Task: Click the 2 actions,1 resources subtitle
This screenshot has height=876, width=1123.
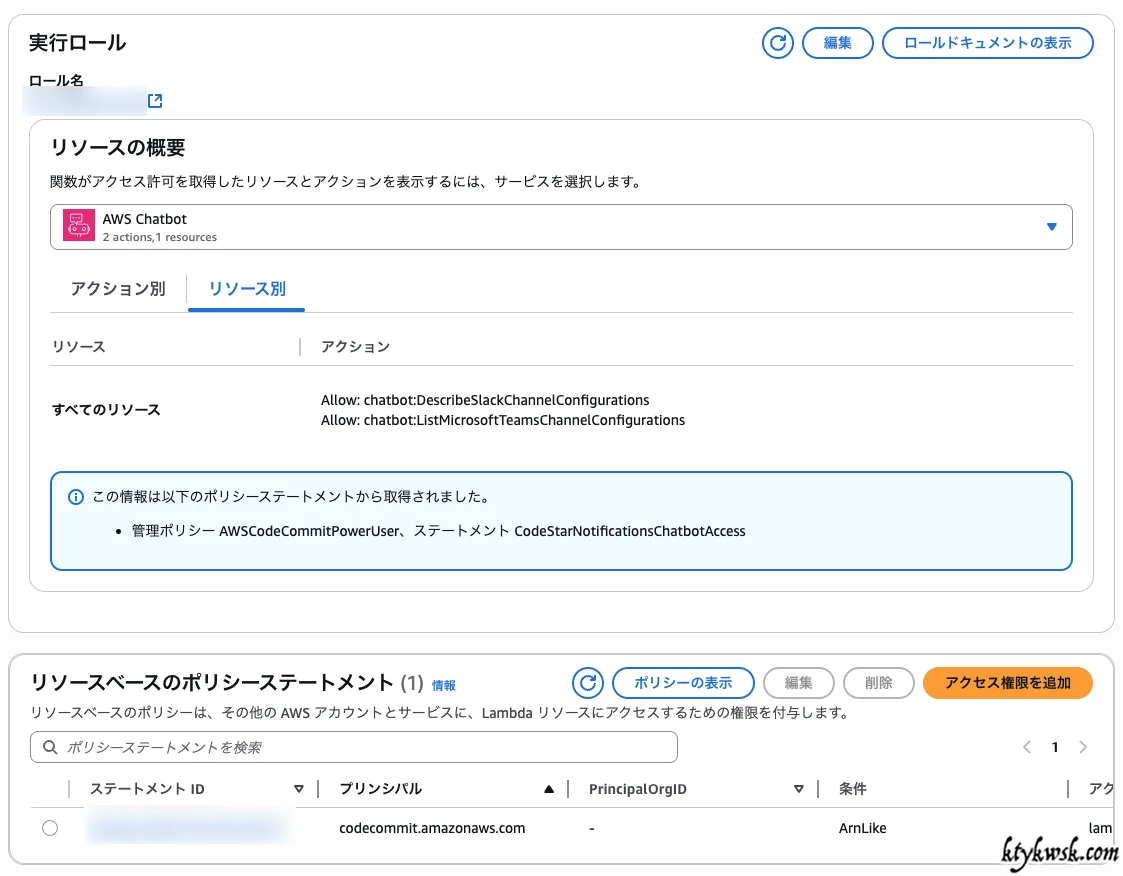Action: point(160,237)
